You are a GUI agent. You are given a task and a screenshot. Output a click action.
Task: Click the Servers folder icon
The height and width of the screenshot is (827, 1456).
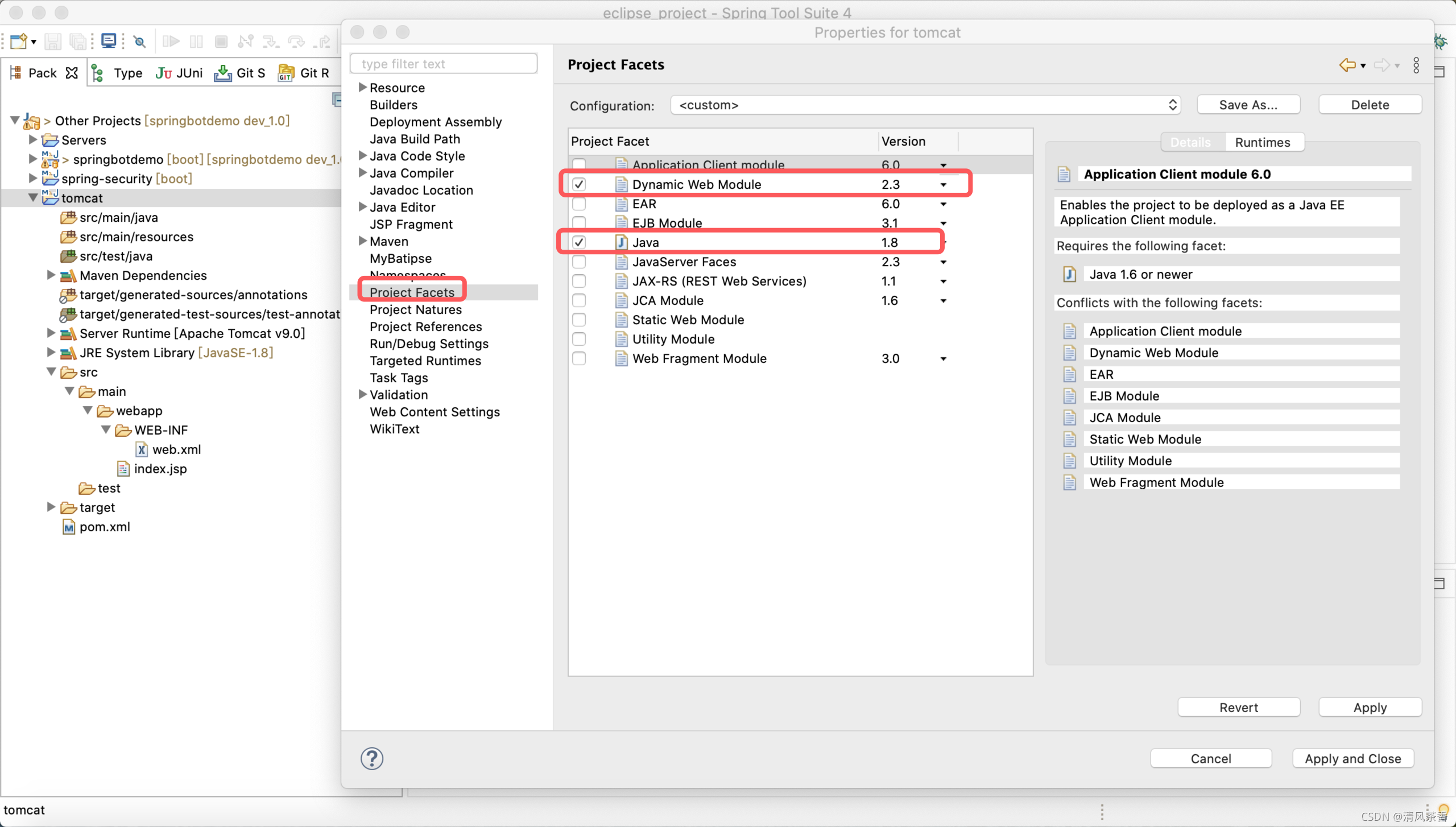[50, 139]
